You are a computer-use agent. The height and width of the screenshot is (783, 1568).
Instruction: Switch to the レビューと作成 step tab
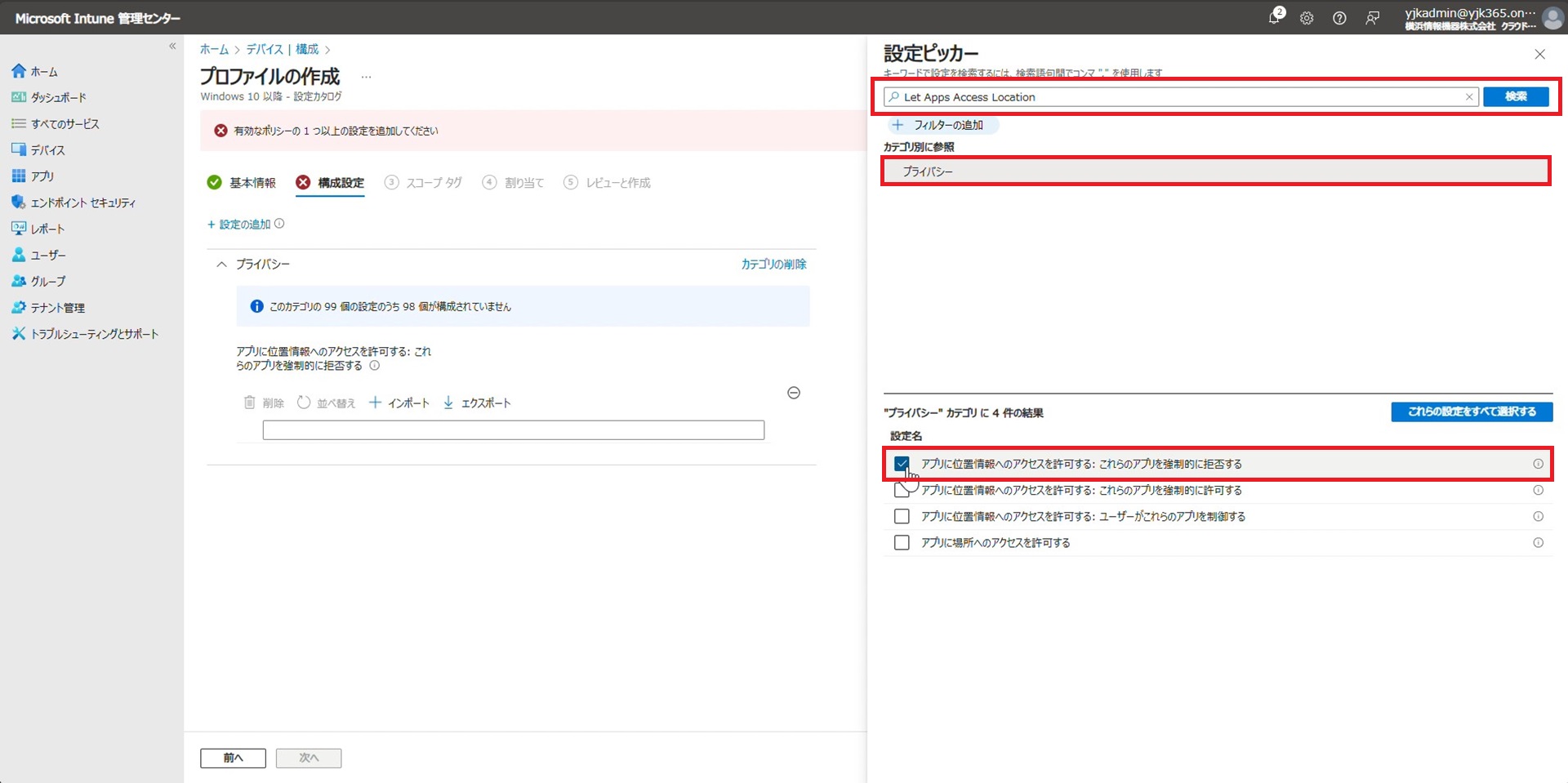[607, 182]
